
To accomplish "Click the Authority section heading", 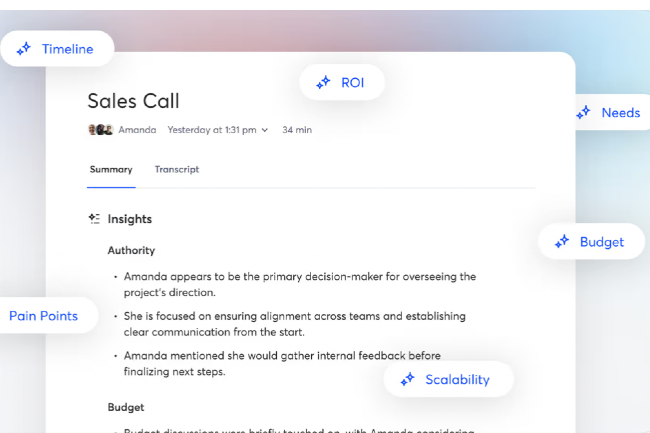I will 131,250.
